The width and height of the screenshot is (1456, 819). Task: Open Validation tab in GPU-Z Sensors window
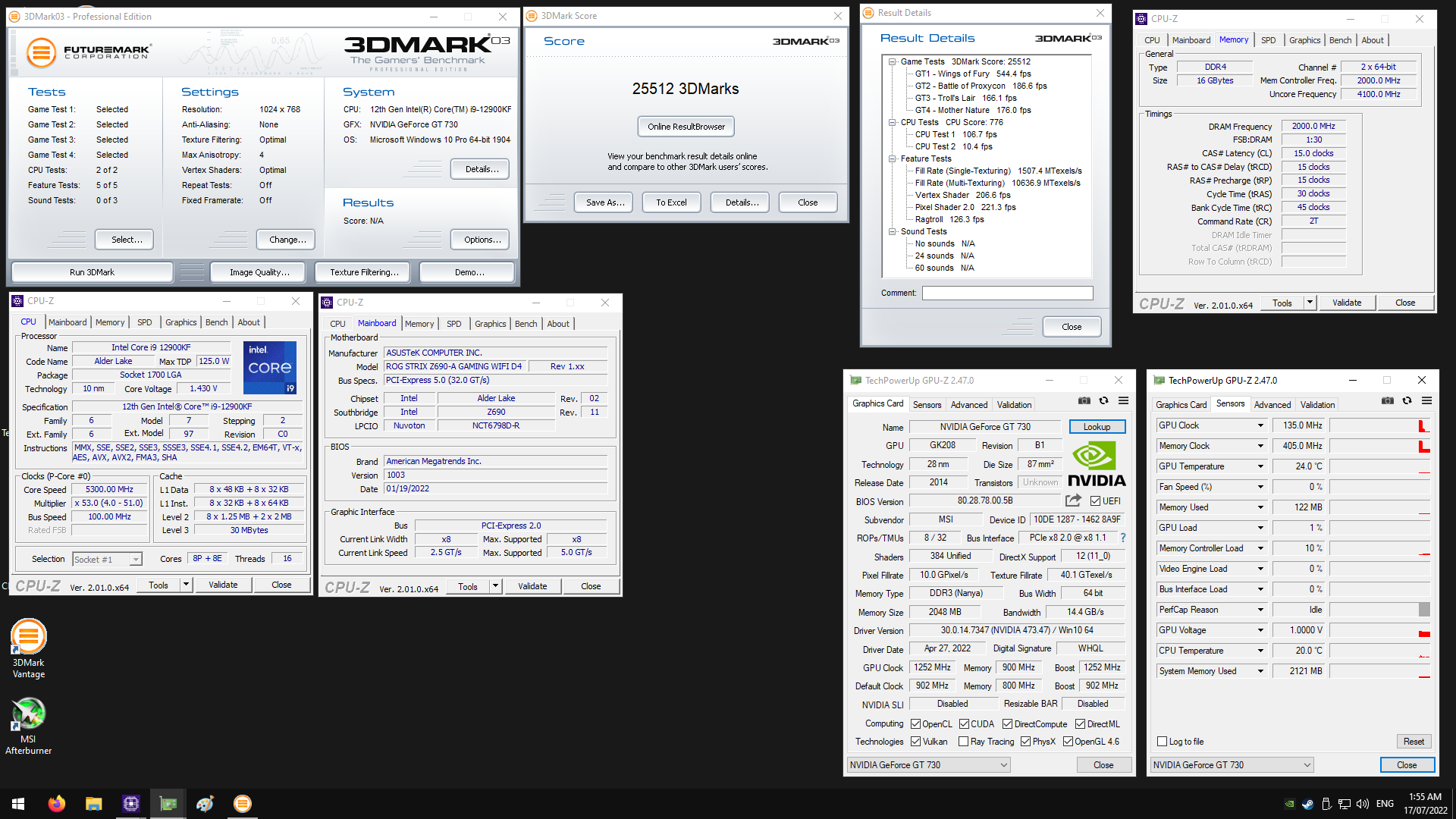(x=1318, y=405)
